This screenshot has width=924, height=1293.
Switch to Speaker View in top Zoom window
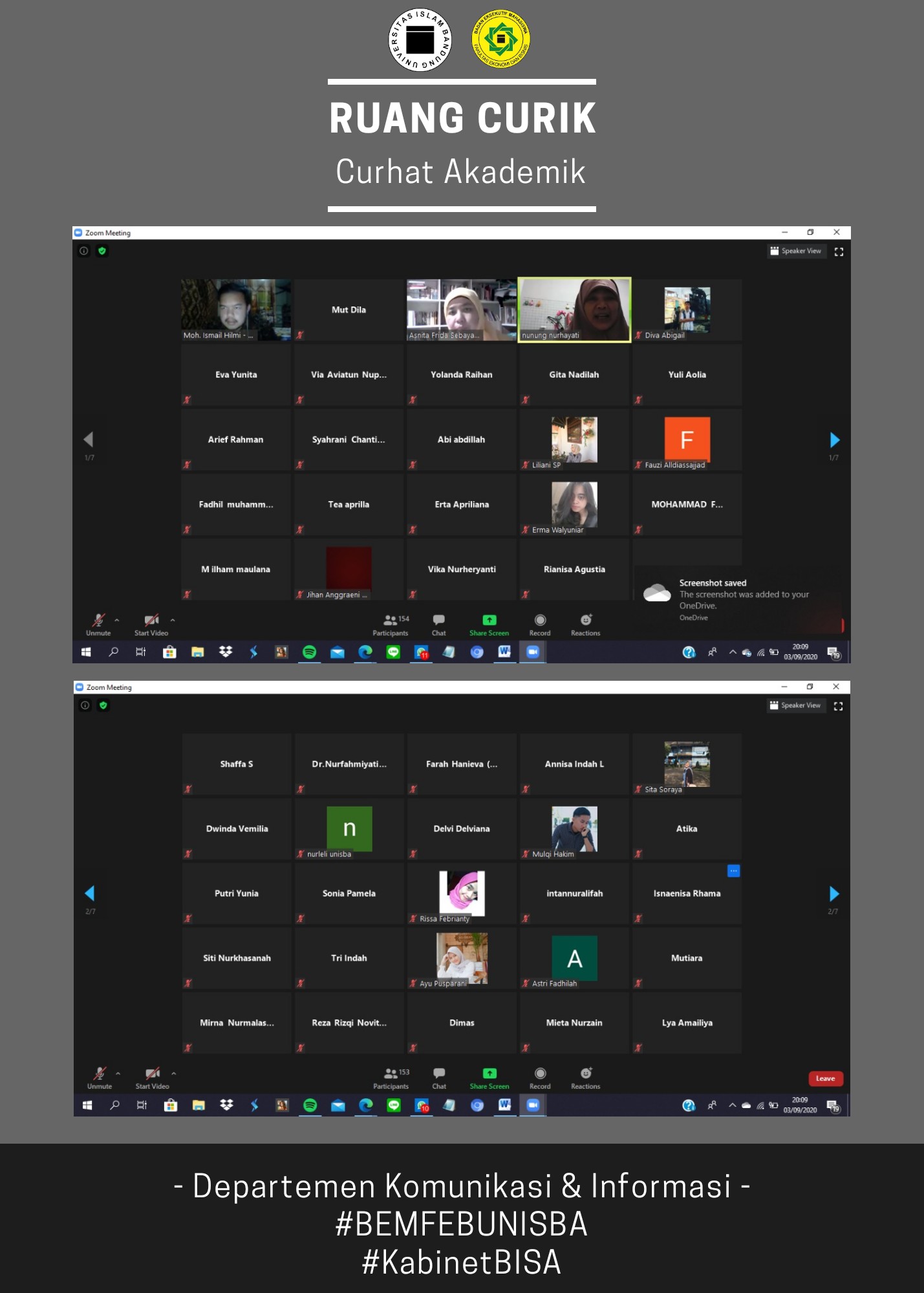click(796, 251)
